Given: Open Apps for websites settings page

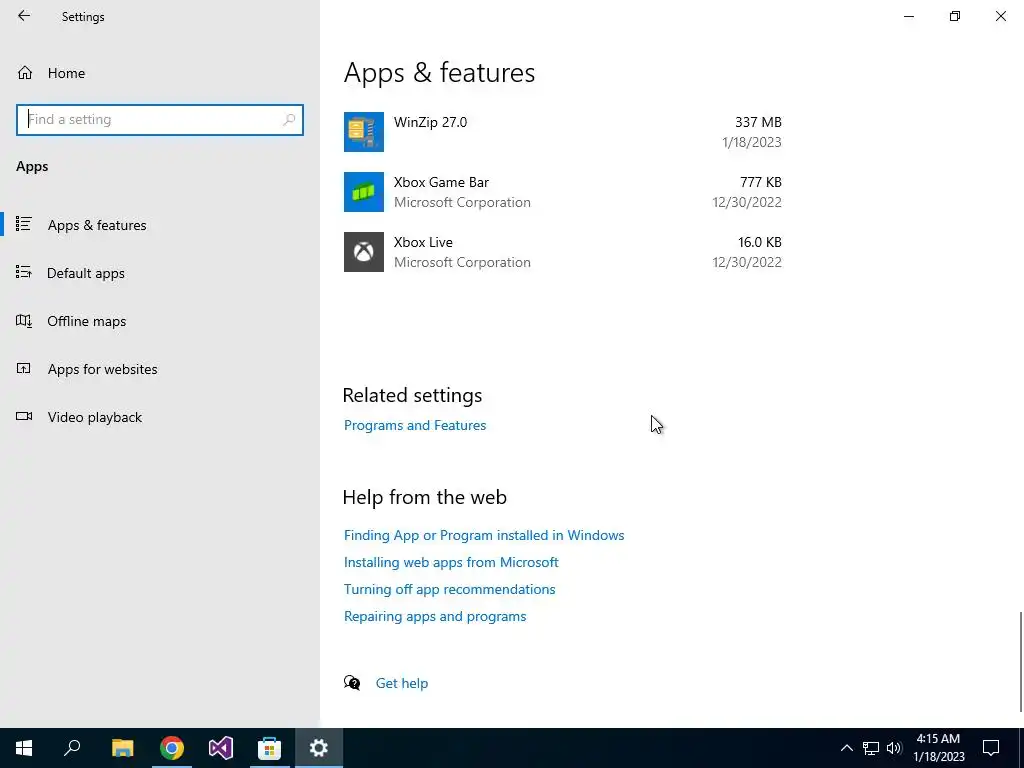Looking at the screenshot, I should pyautogui.click(x=103, y=369).
